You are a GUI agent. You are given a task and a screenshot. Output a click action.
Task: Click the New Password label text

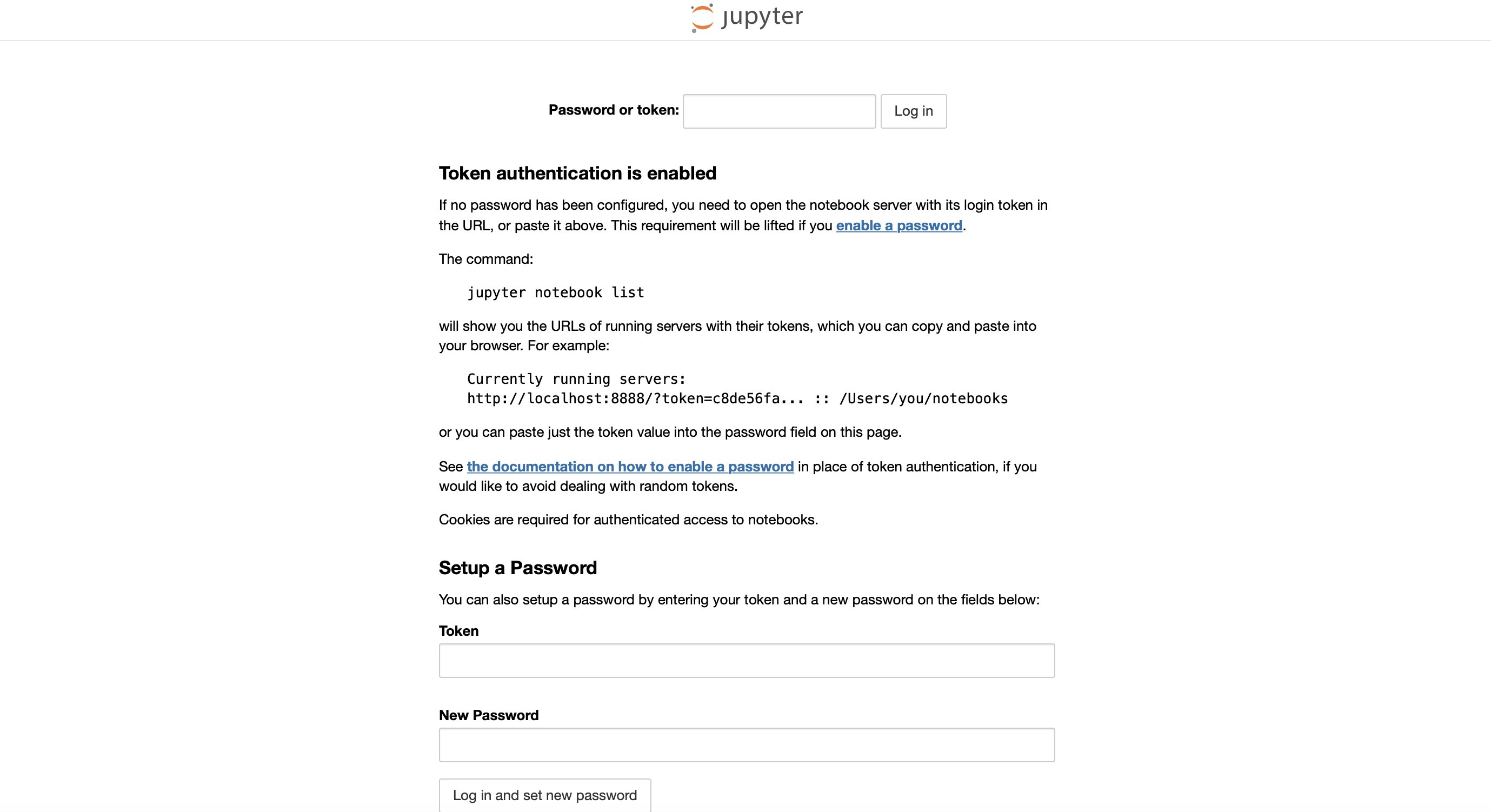(489, 715)
